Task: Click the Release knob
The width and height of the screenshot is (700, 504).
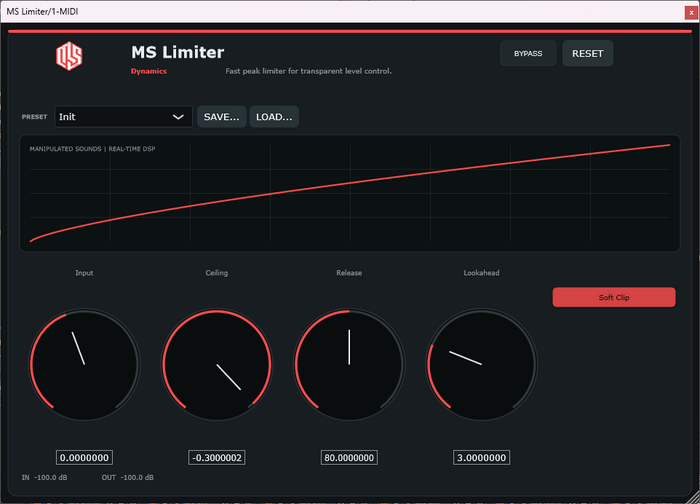Action: coord(349,365)
